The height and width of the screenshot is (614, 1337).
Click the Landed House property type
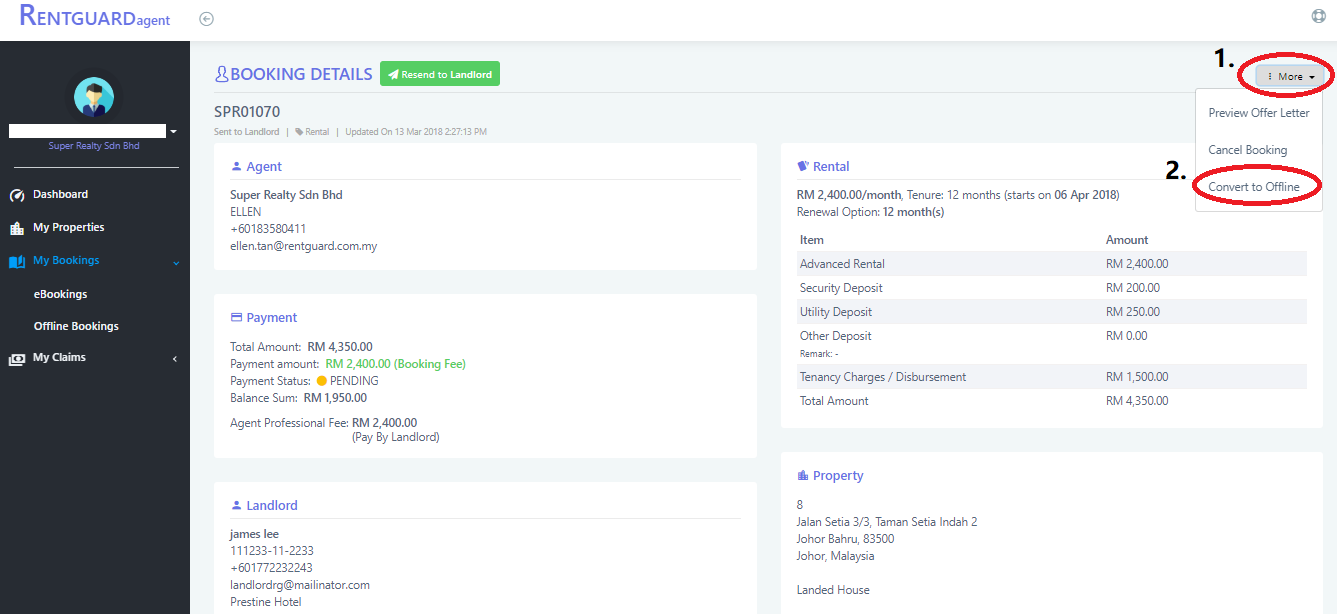point(833,590)
